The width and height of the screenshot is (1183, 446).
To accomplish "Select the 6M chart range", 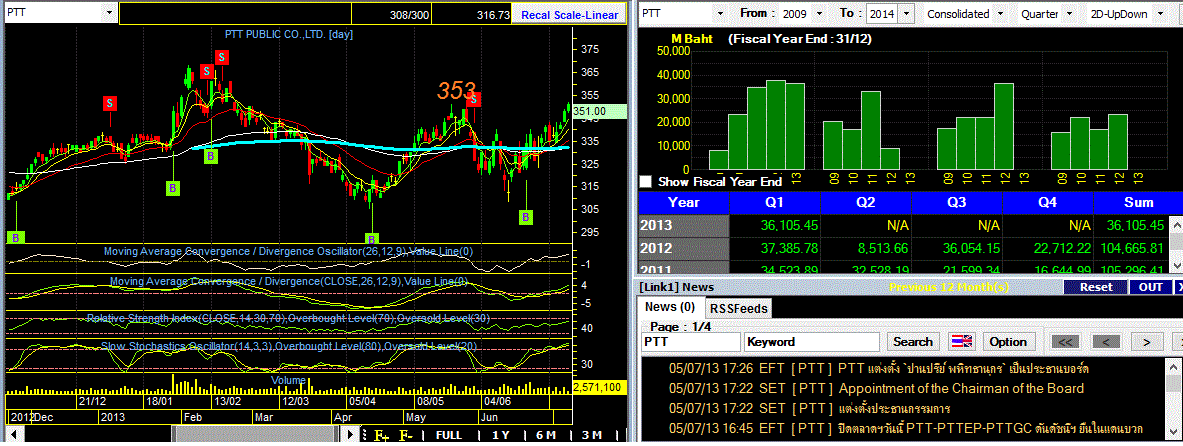I will tap(545, 435).
